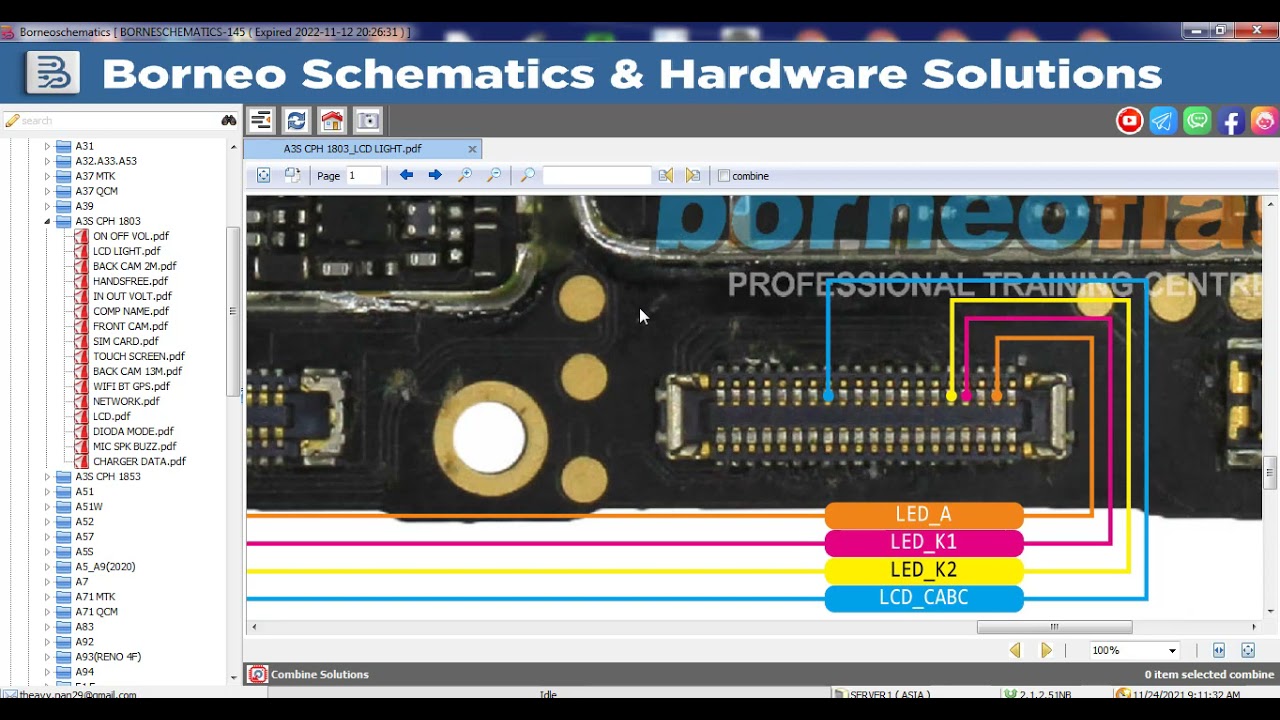
Task: Select the A71 QCM folder
Action: (96, 612)
